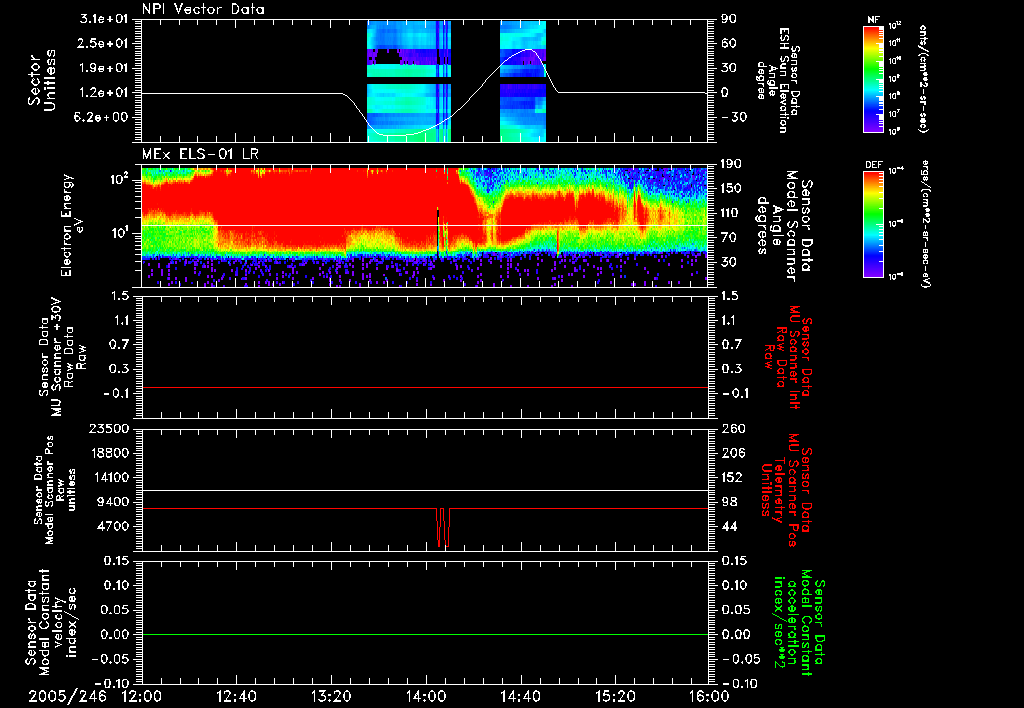This screenshot has height=708, width=1024.
Task: Click the 'cnts/(cm**2-sr-sec)' units label
Action: [x=923, y=78]
